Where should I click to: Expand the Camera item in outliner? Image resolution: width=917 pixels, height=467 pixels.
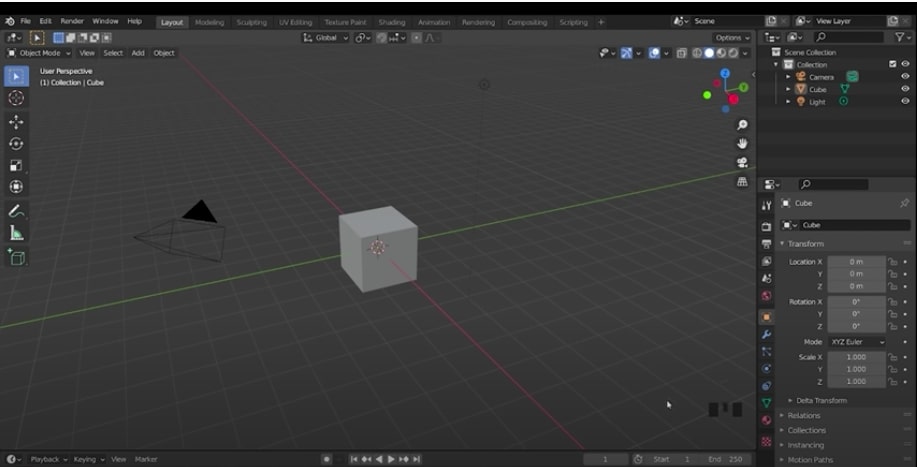[x=788, y=77]
